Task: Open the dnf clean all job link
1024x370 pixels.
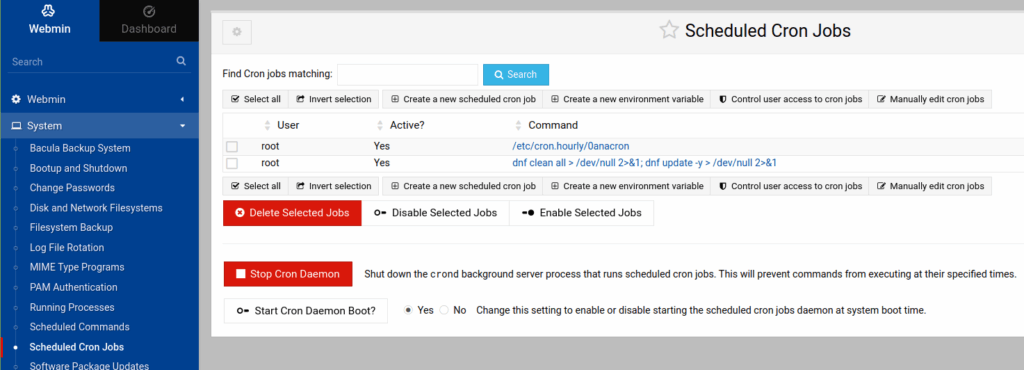Action: 645,162
